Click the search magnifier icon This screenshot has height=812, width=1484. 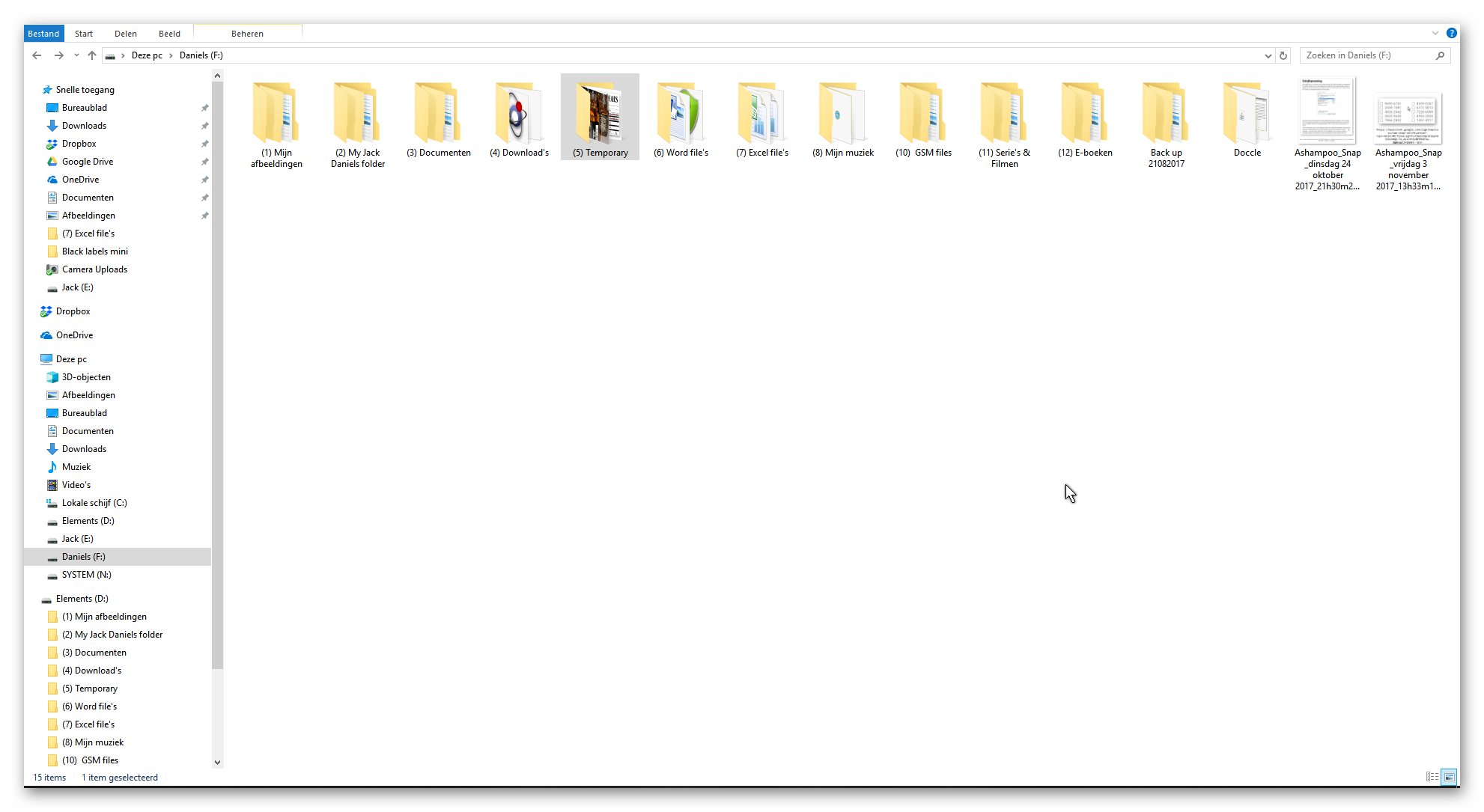coord(1440,55)
